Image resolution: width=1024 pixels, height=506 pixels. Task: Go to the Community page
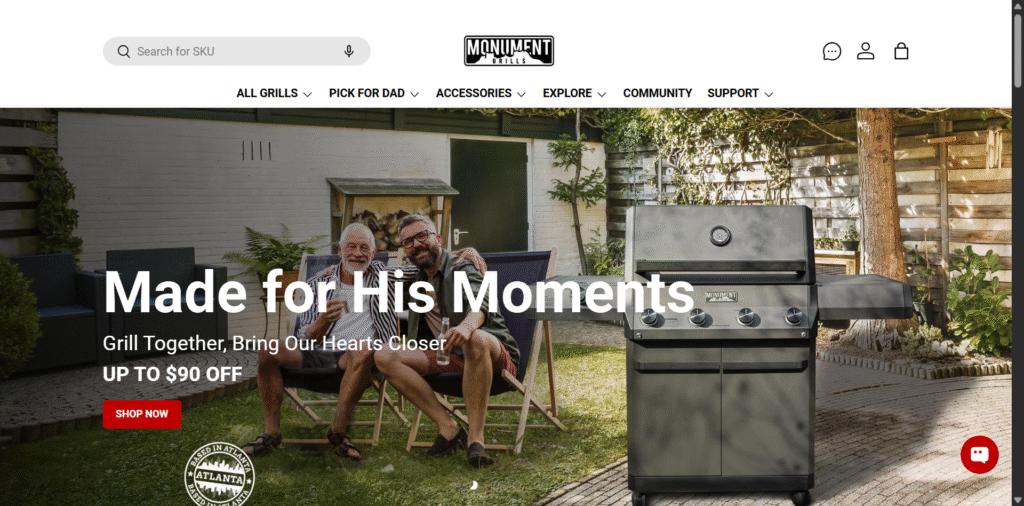tap(657, 93)
